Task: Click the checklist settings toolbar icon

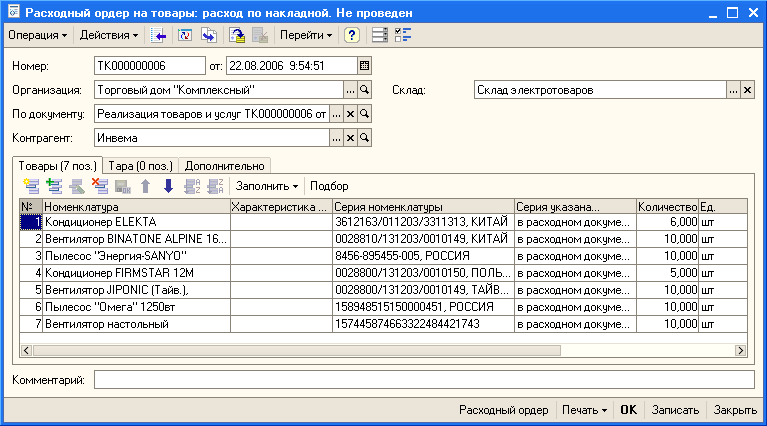Action: (403, 35)
